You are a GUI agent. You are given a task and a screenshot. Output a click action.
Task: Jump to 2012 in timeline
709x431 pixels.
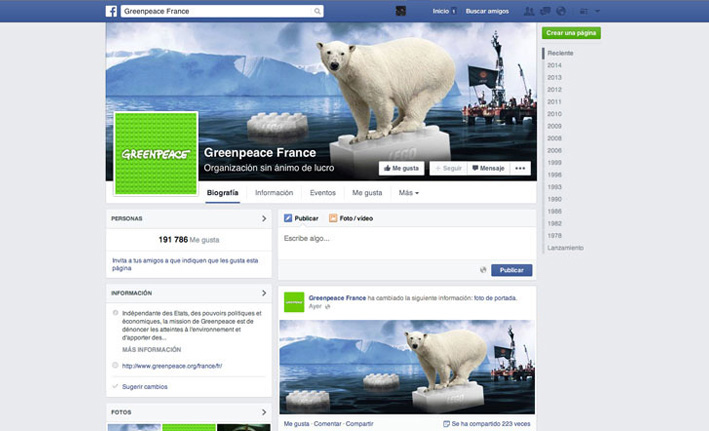pos(554,90)
